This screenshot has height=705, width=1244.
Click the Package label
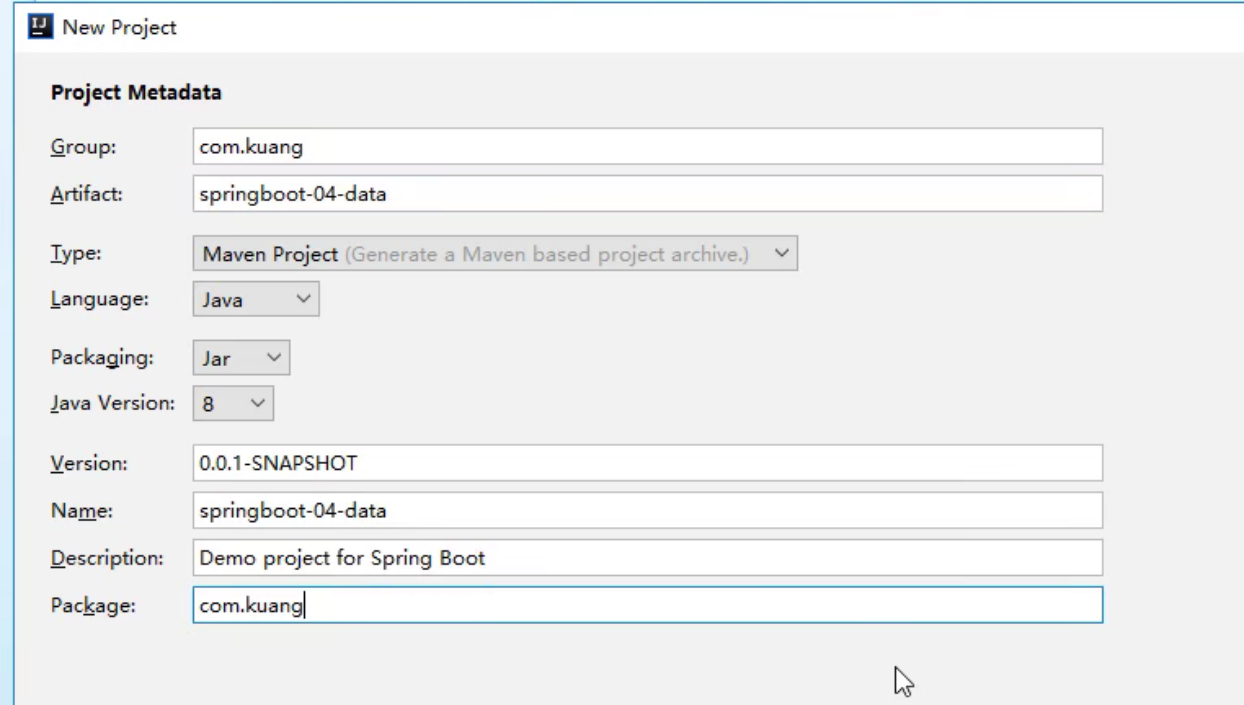93,605
